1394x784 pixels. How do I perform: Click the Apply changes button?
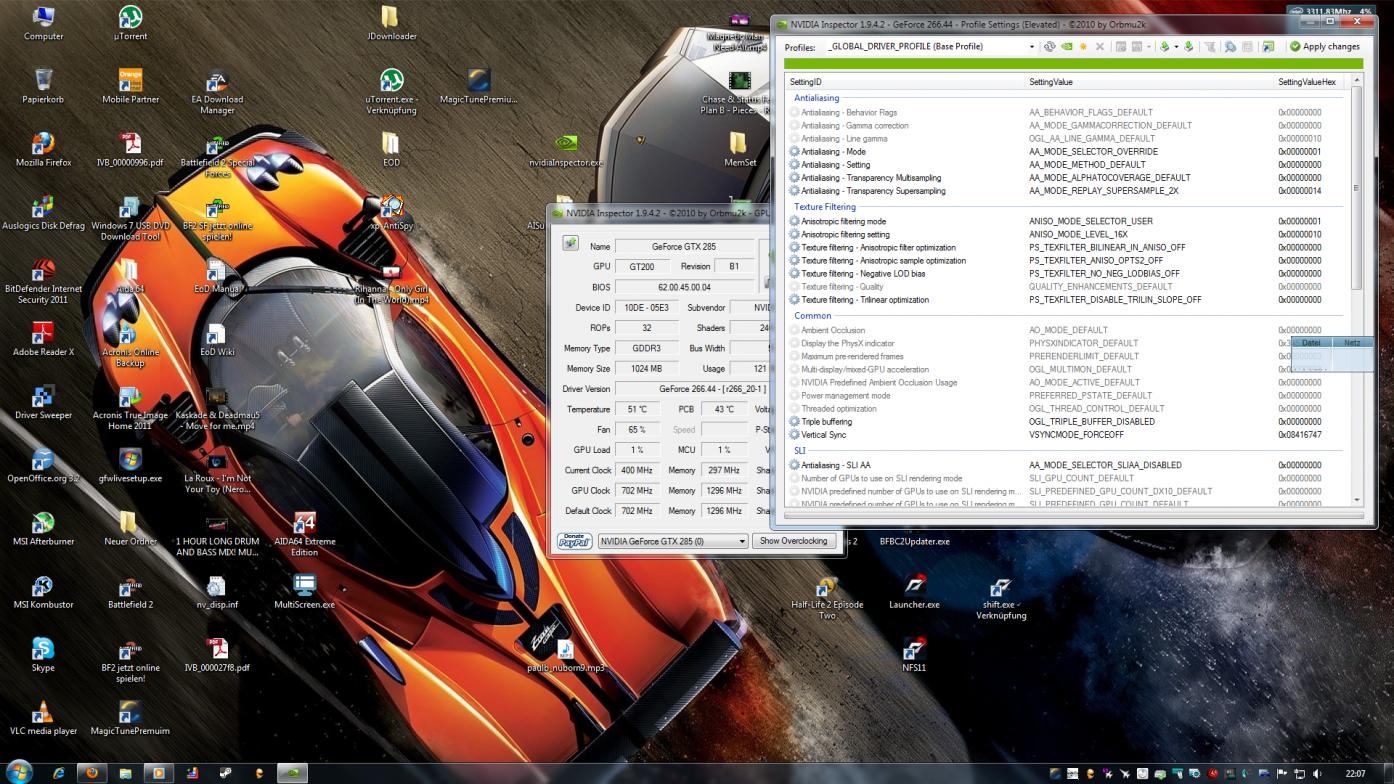pyautogui.click(x=1324, y=47)
